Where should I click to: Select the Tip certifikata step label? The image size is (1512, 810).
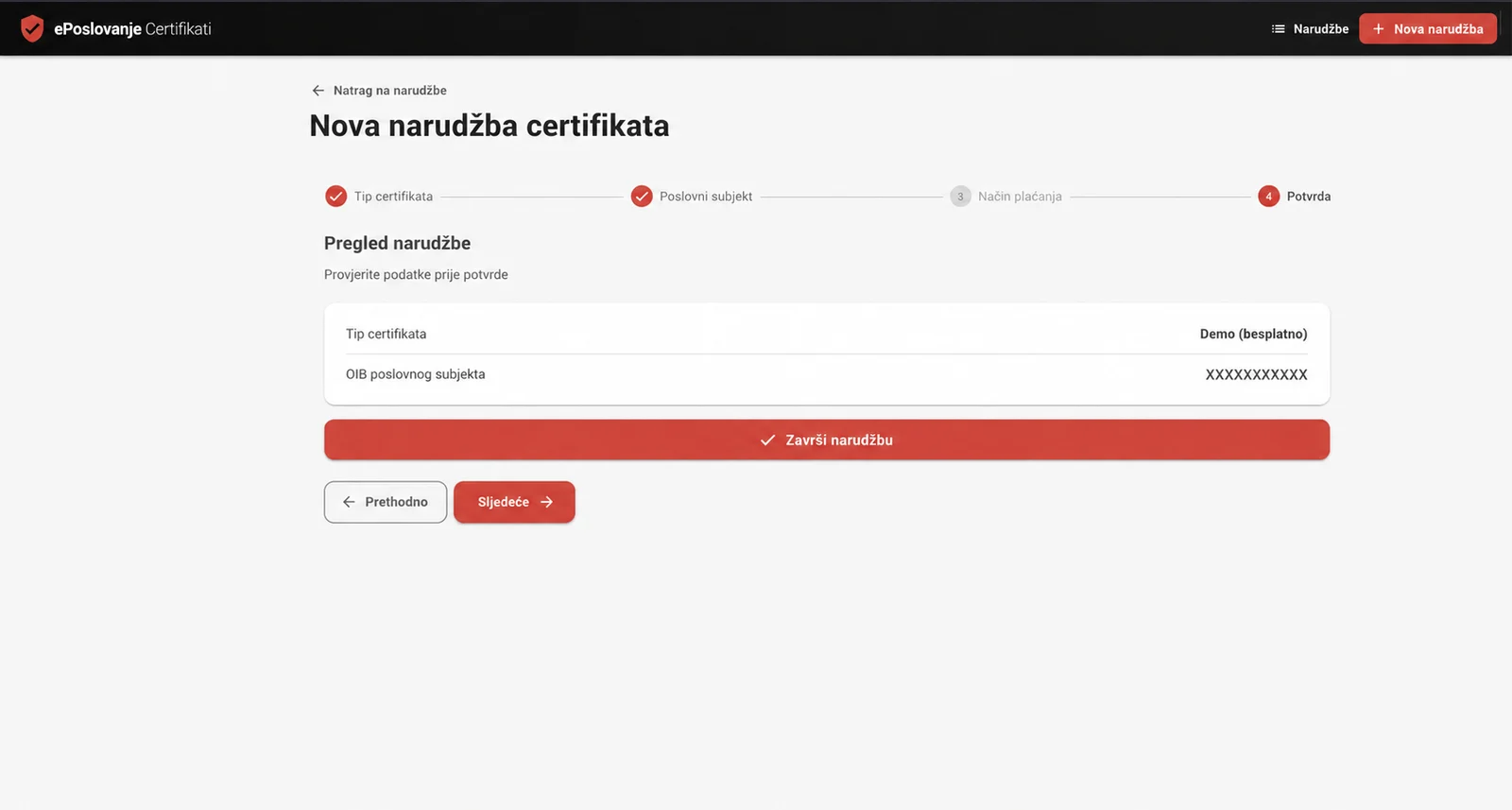pyautogui.click(x=393, y=197)
